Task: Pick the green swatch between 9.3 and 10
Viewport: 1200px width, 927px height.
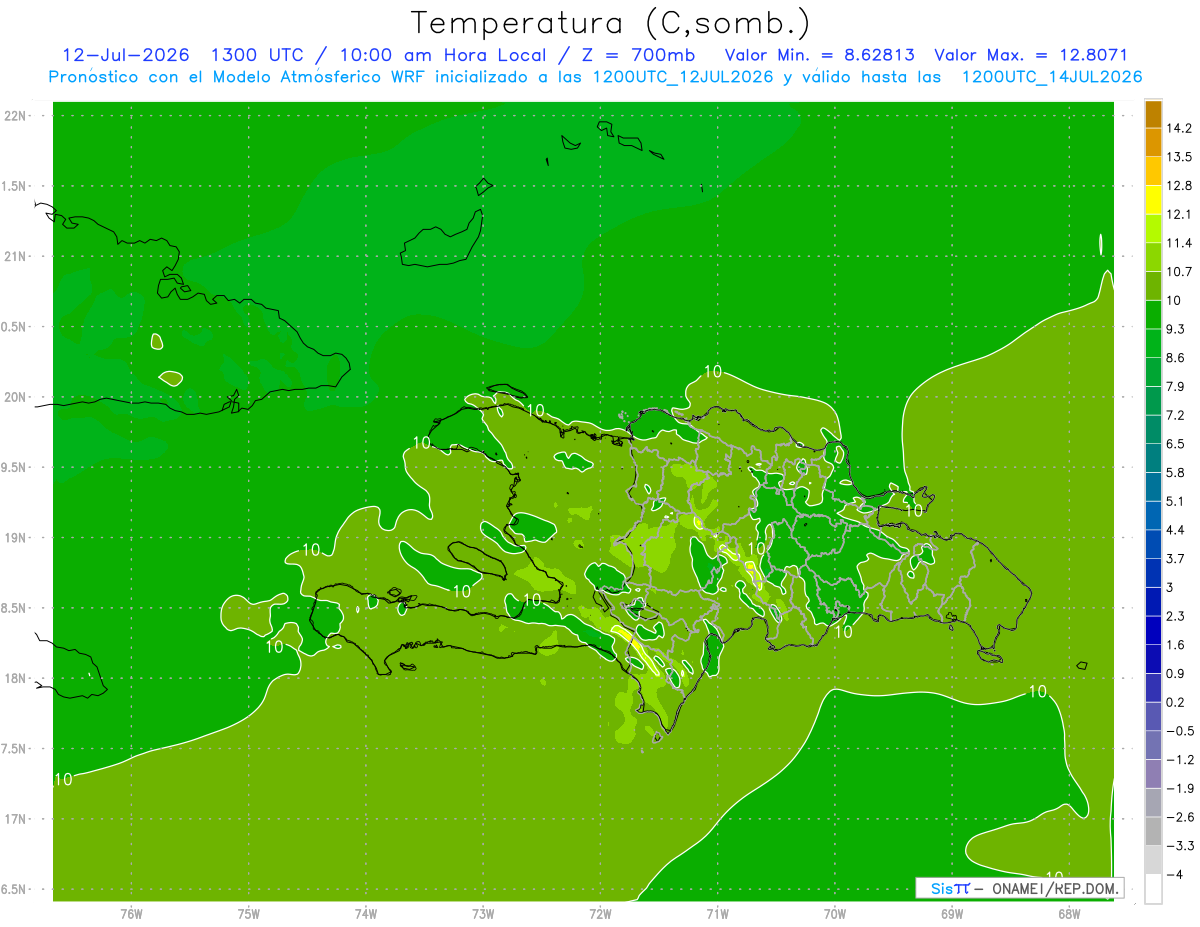Action: point(1153,315)
